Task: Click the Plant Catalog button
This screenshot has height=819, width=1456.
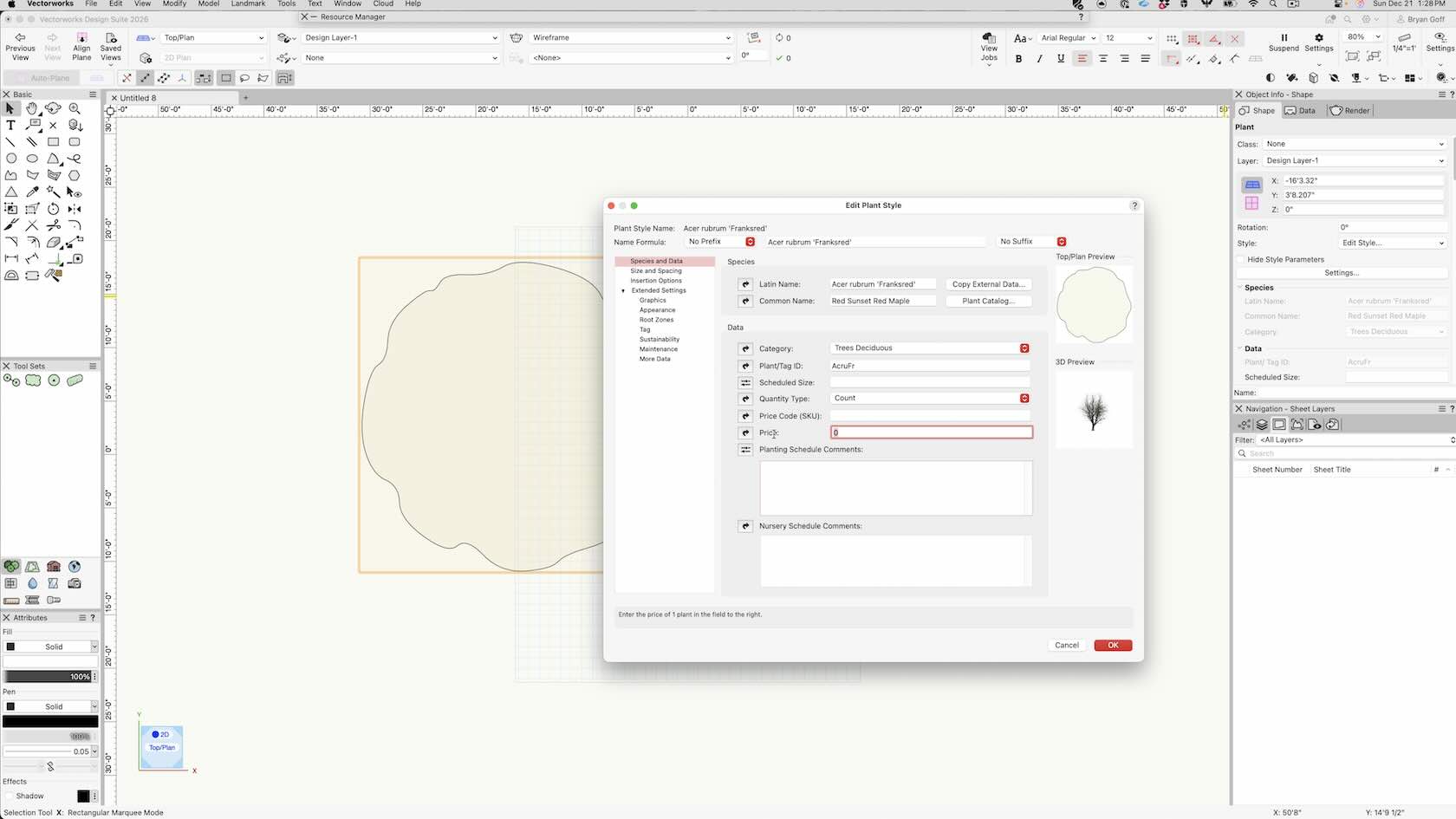Action: 988,301
